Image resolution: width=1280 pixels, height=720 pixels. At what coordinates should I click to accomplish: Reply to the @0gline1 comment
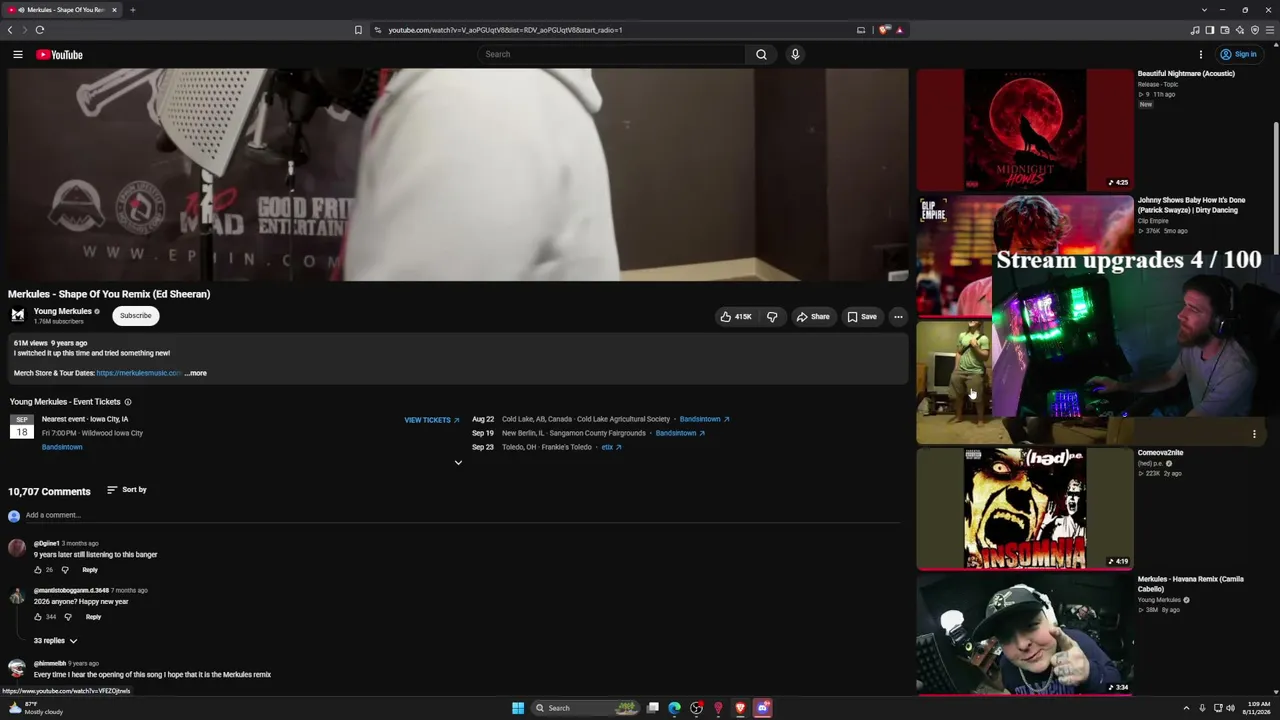point(90,570)
